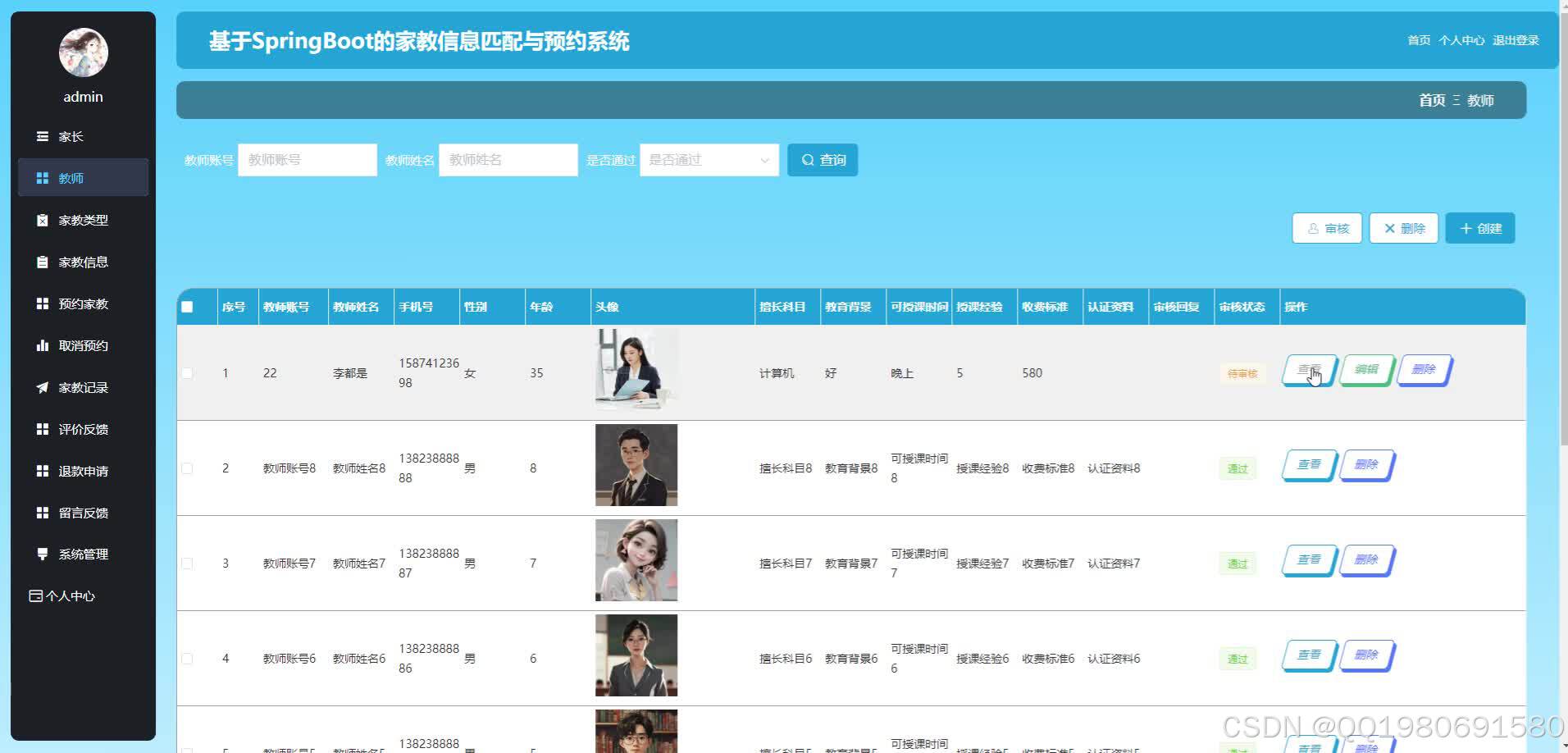Open 留言反馈 in the sidebar

[x=83, y=513]
